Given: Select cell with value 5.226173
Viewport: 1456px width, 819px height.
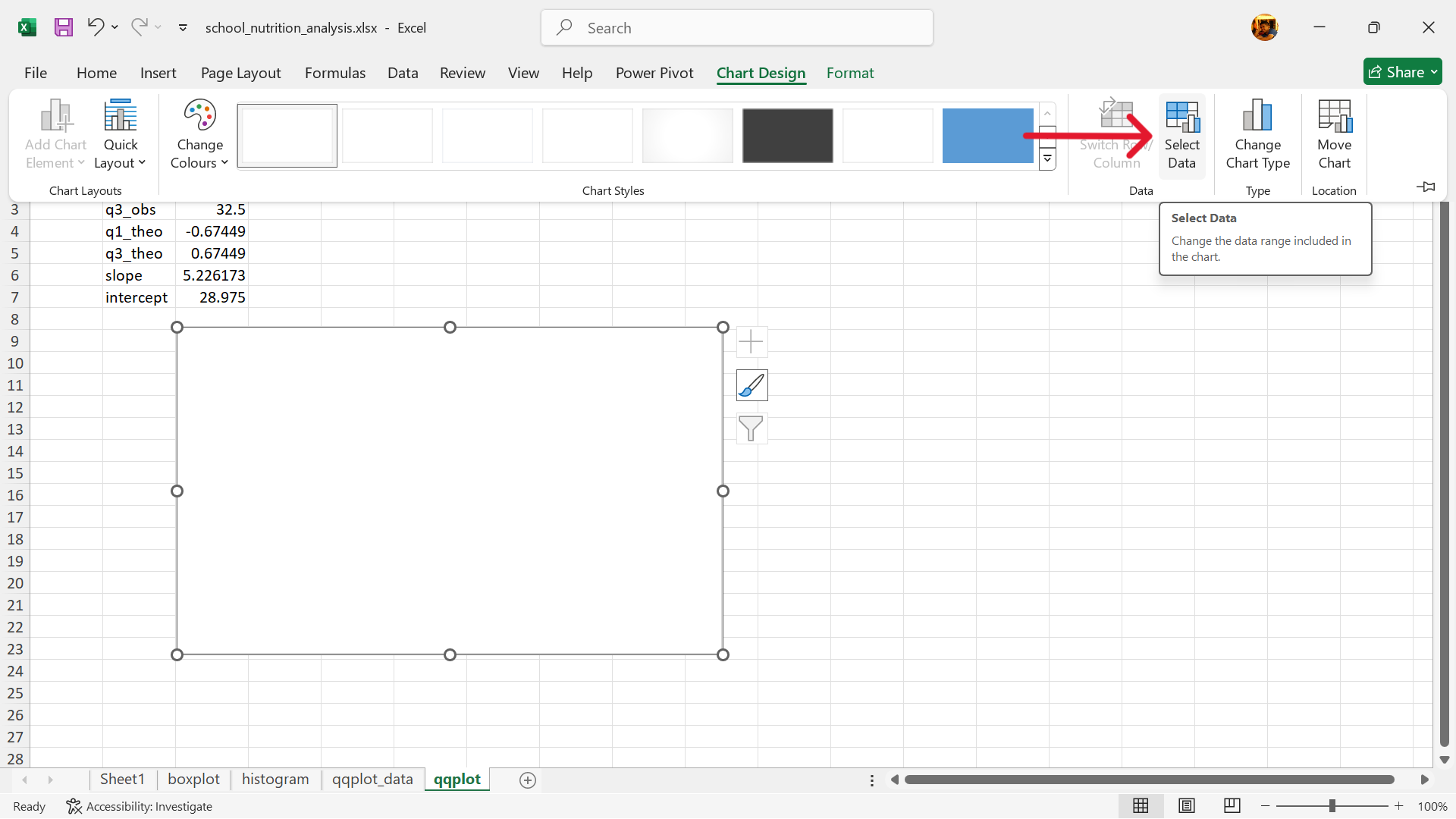Looking at the screenshot, I should (212, 275).
